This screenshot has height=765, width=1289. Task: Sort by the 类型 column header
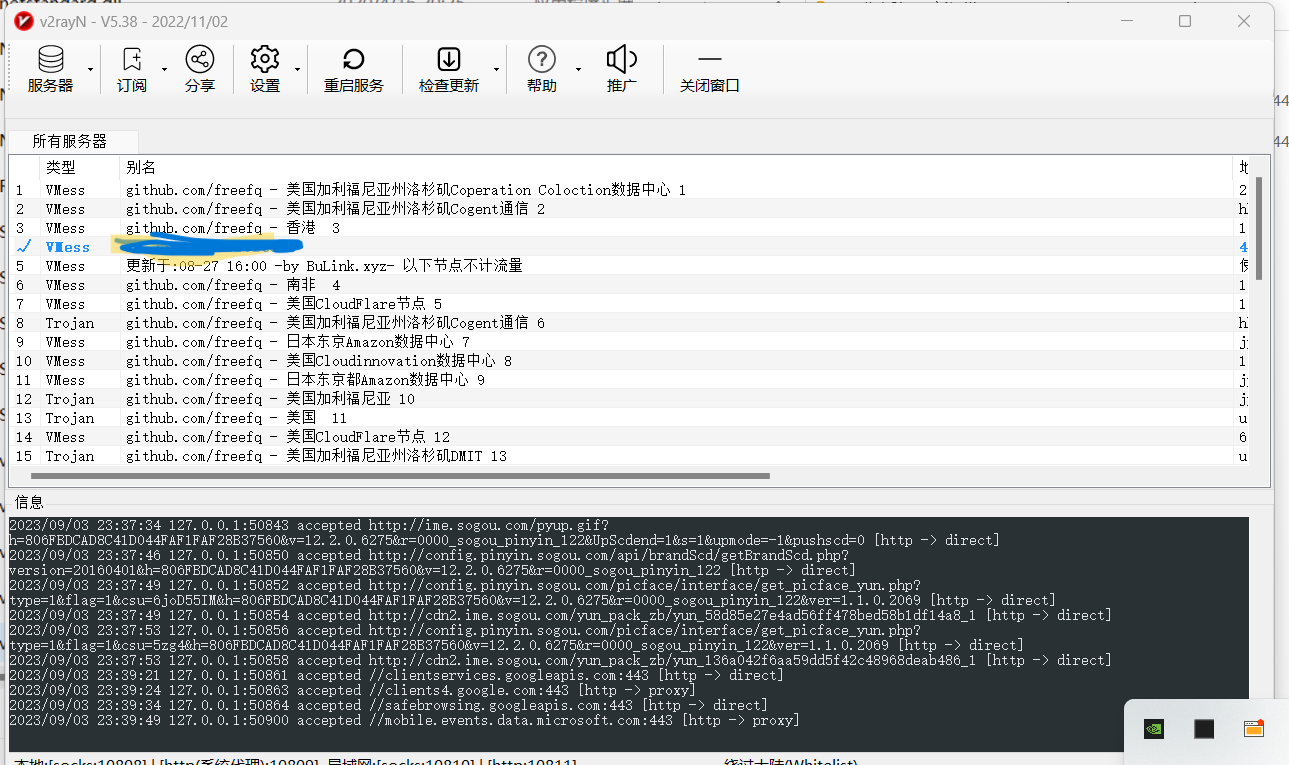[x=79, y=167]
